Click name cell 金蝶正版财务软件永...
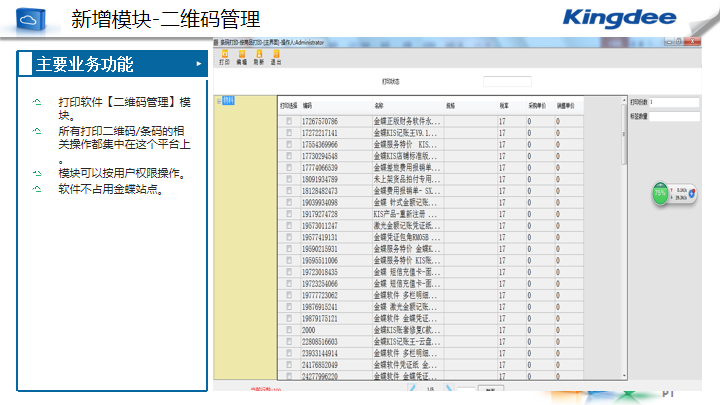 pyautogui.click(x=407, y=121)
